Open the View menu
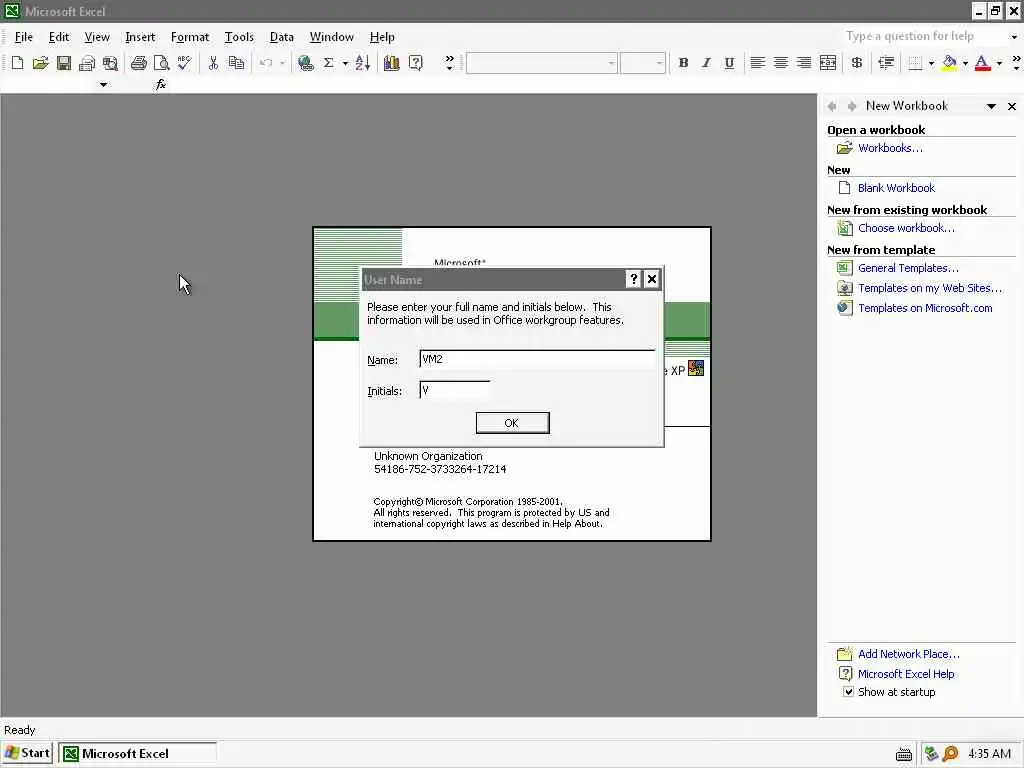1024x768 pixels. [x=97, y=37]
